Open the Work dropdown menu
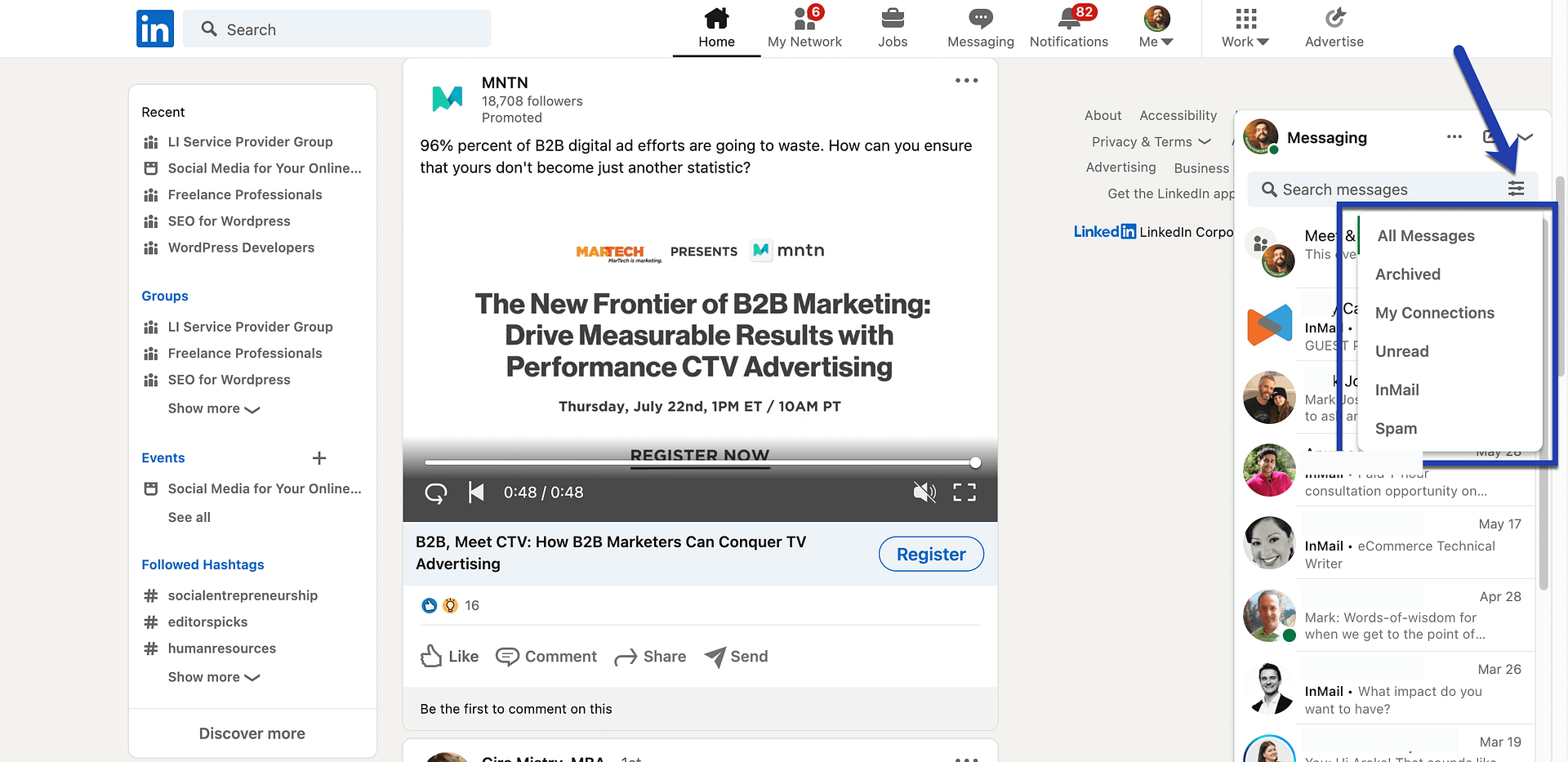The height and width of the screenshot is (762, 1568). 1244,29
